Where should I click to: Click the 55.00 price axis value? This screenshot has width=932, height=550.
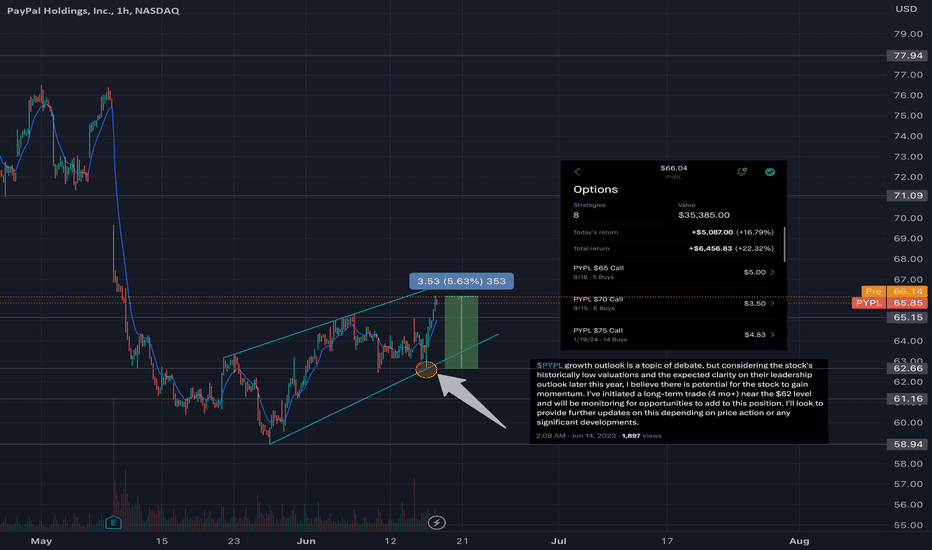[x=908, y=525]
